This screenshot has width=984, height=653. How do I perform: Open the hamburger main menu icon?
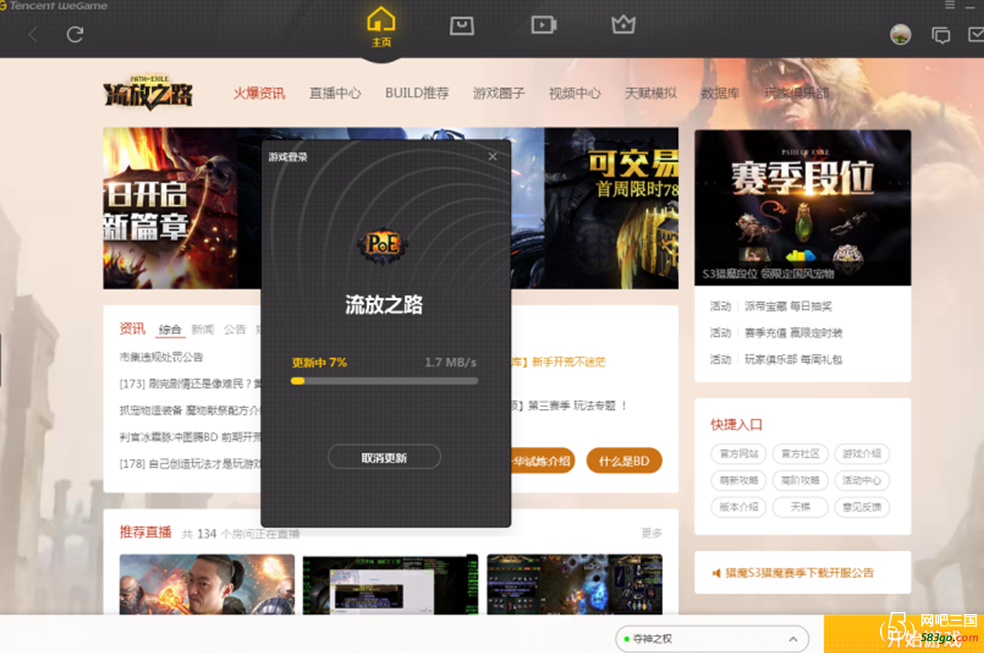click(x=949, y=5)
